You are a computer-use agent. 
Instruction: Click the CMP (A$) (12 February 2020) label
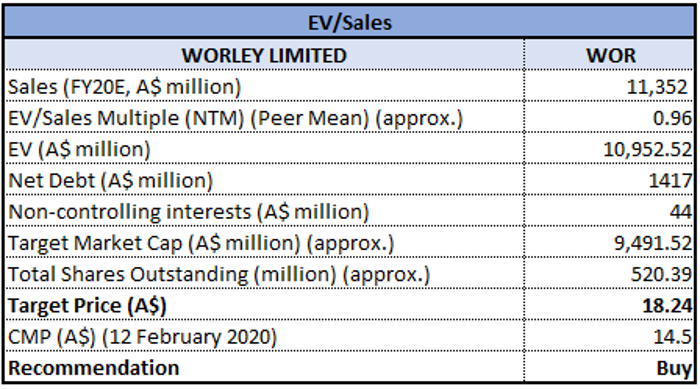click(143, 337)
